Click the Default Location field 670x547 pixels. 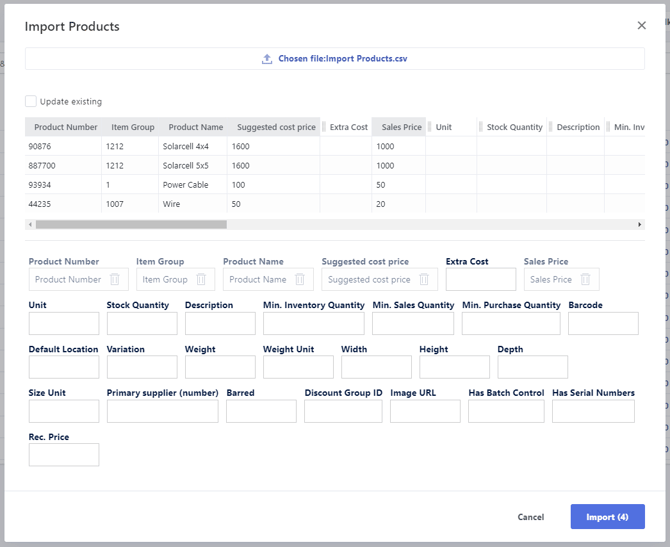click(x=64, y=367)
